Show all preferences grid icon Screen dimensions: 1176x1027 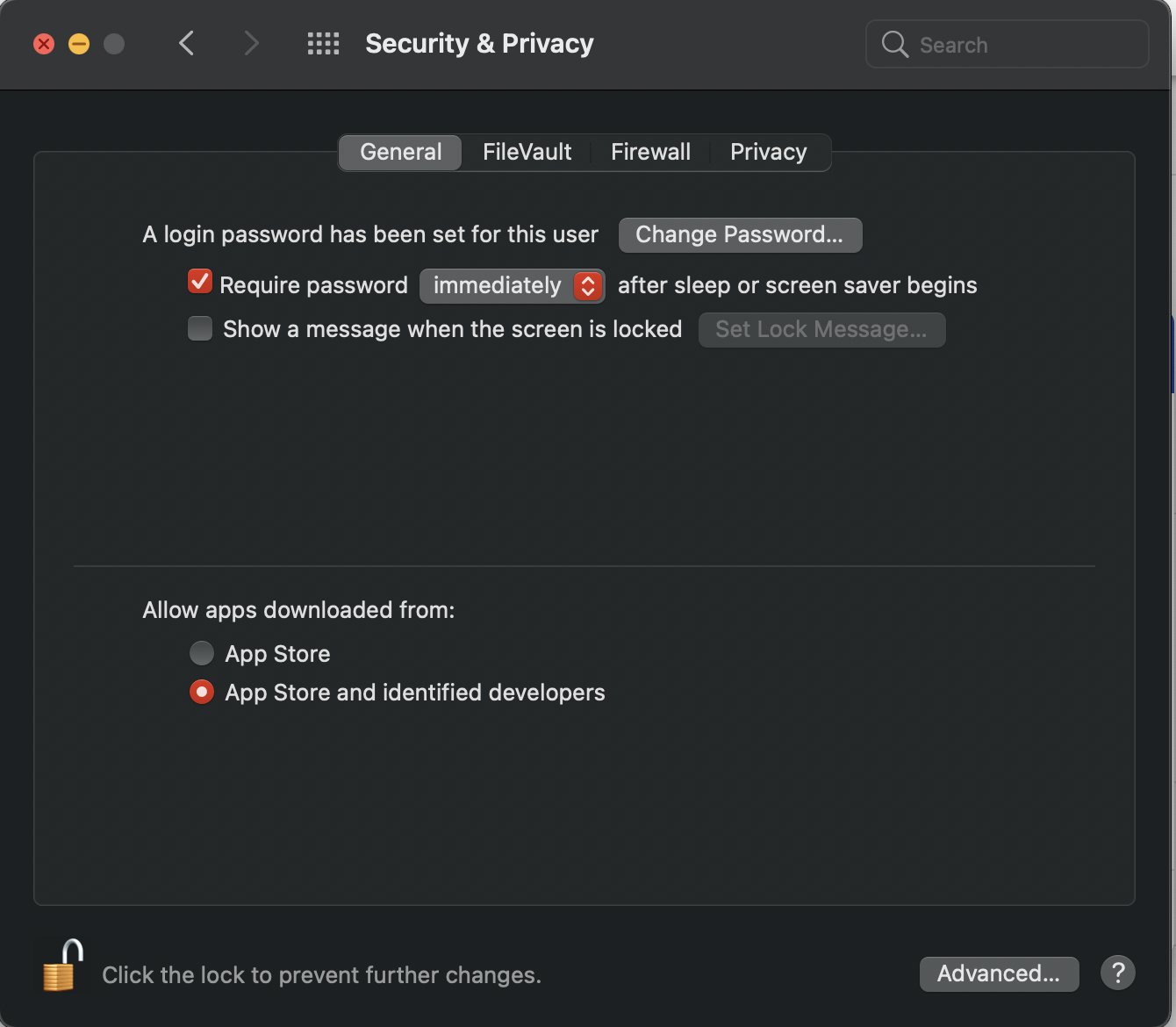pyautogui.click(x=323, y=43)
